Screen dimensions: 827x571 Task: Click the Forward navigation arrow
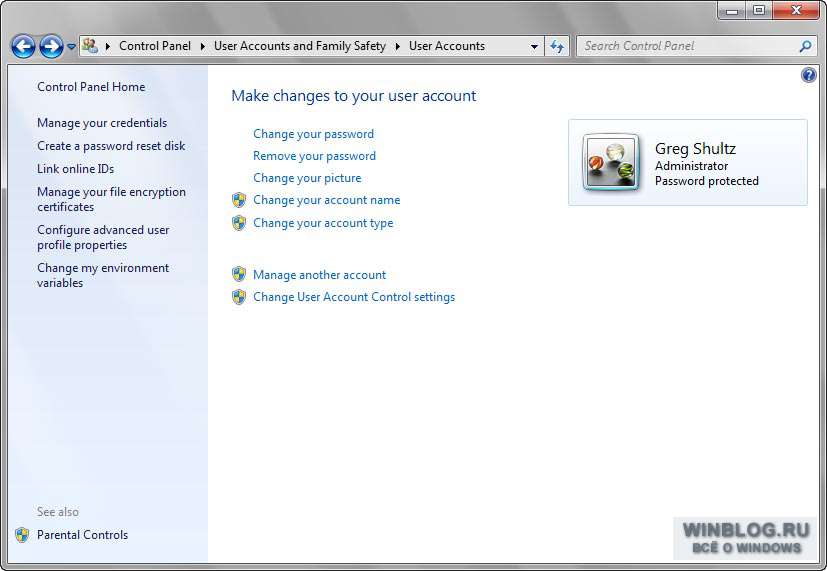click(x=51, y=46)
